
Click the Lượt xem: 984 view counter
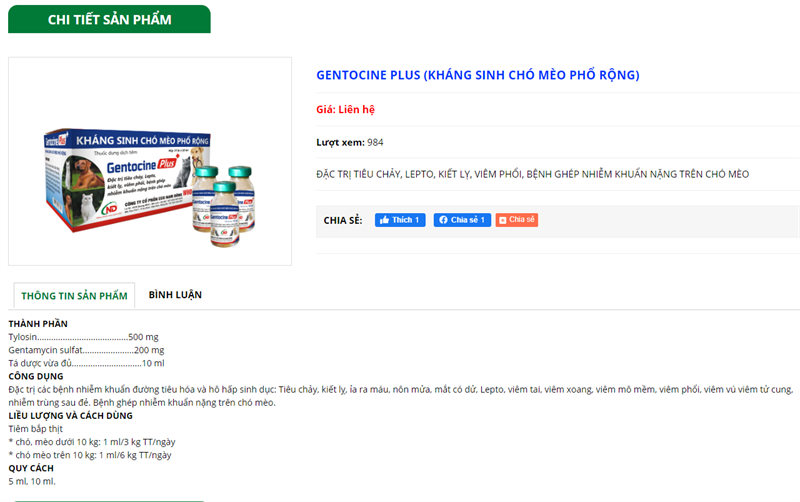point(349,142)
